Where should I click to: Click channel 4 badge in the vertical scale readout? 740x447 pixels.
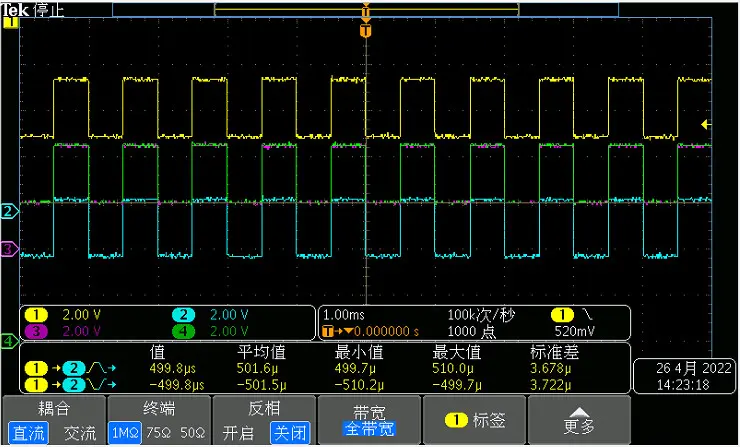[x=184, y=331]
